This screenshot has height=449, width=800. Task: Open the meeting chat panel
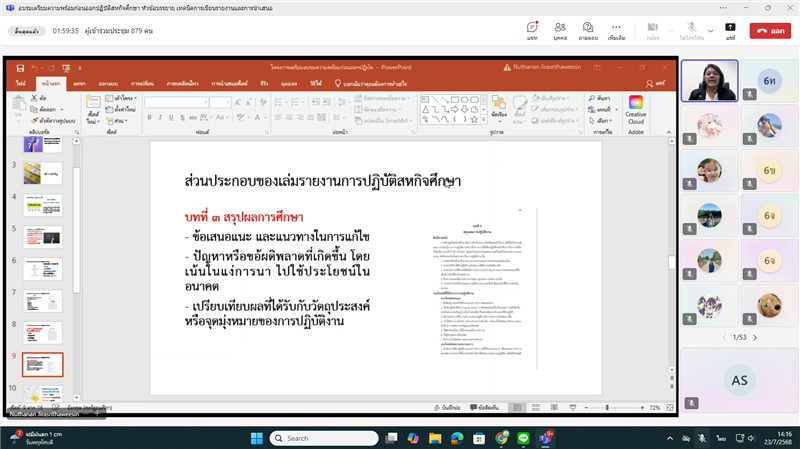point(531,31)
